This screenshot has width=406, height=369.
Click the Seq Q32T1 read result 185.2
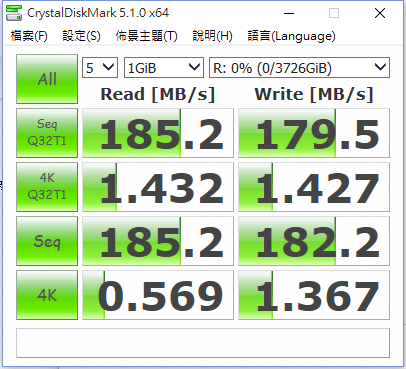click(x=158, y=133)
